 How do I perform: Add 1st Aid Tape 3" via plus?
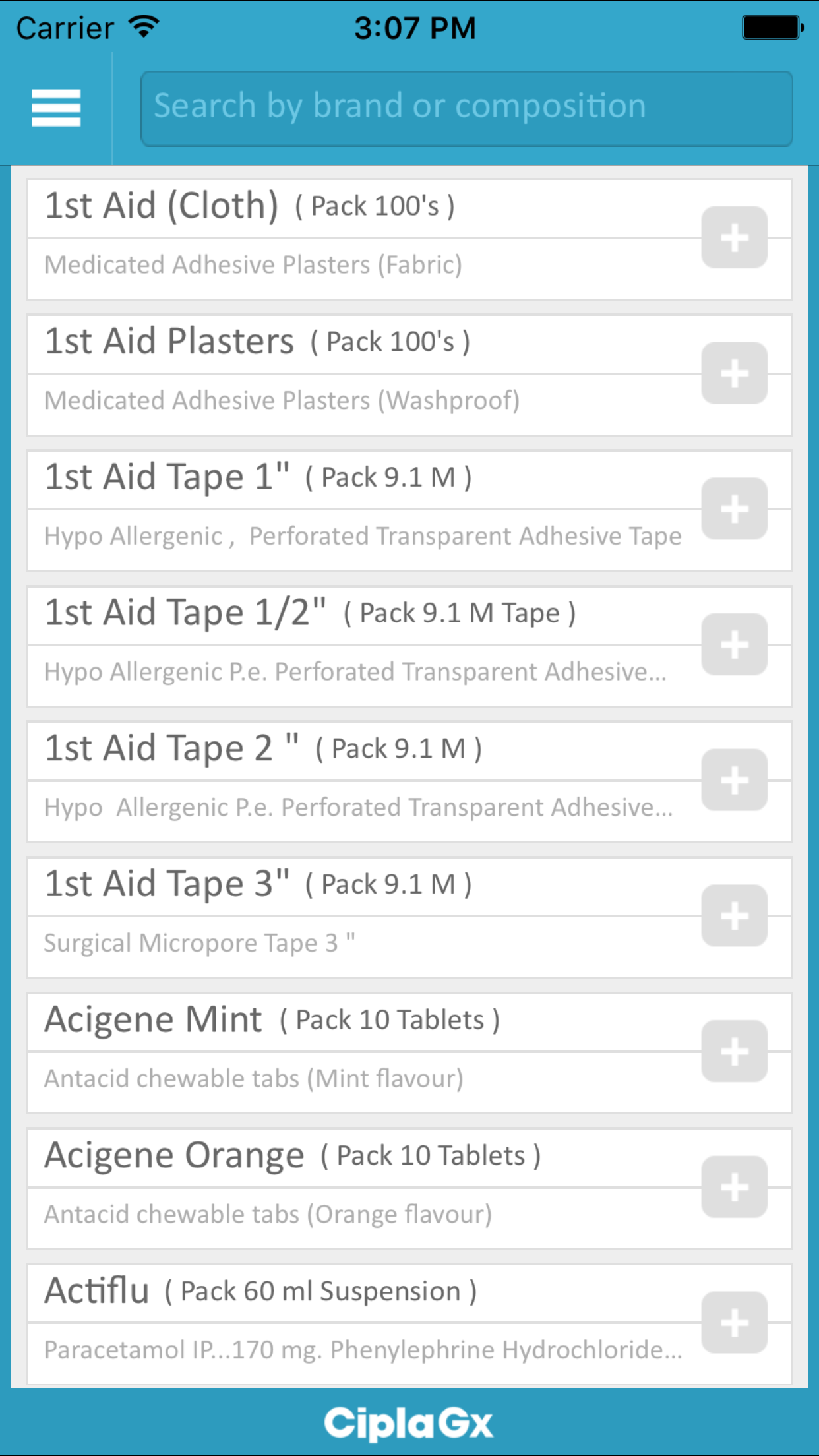(x=734, y=916)
